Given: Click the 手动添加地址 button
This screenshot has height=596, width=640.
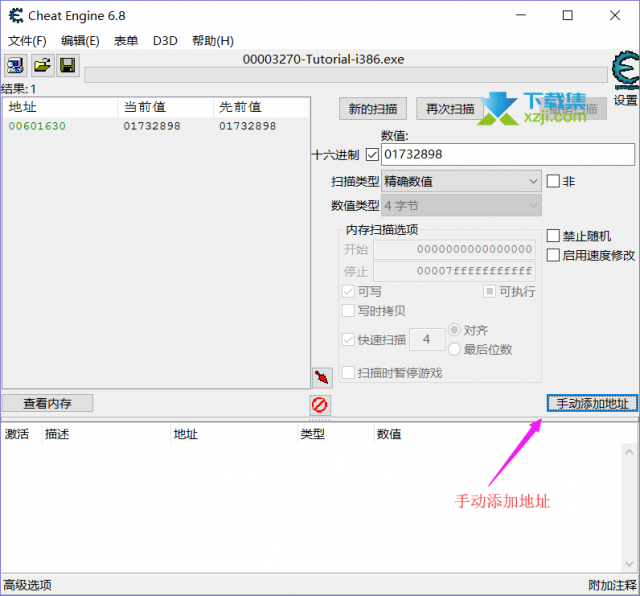Looking at the screenshot, I should click(592, 403).
